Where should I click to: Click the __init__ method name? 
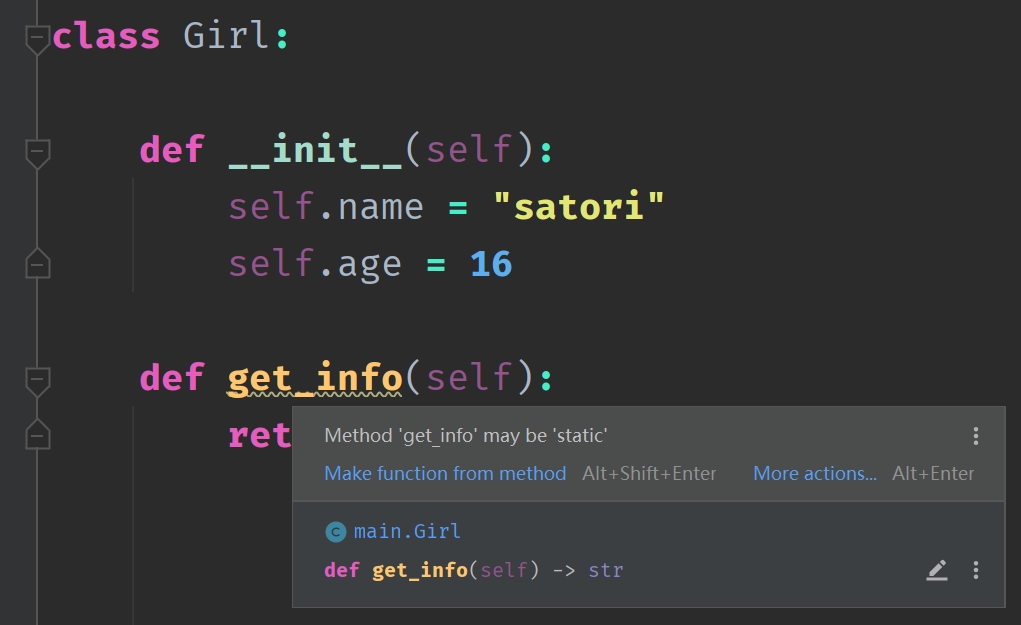[x=315, y=150]
